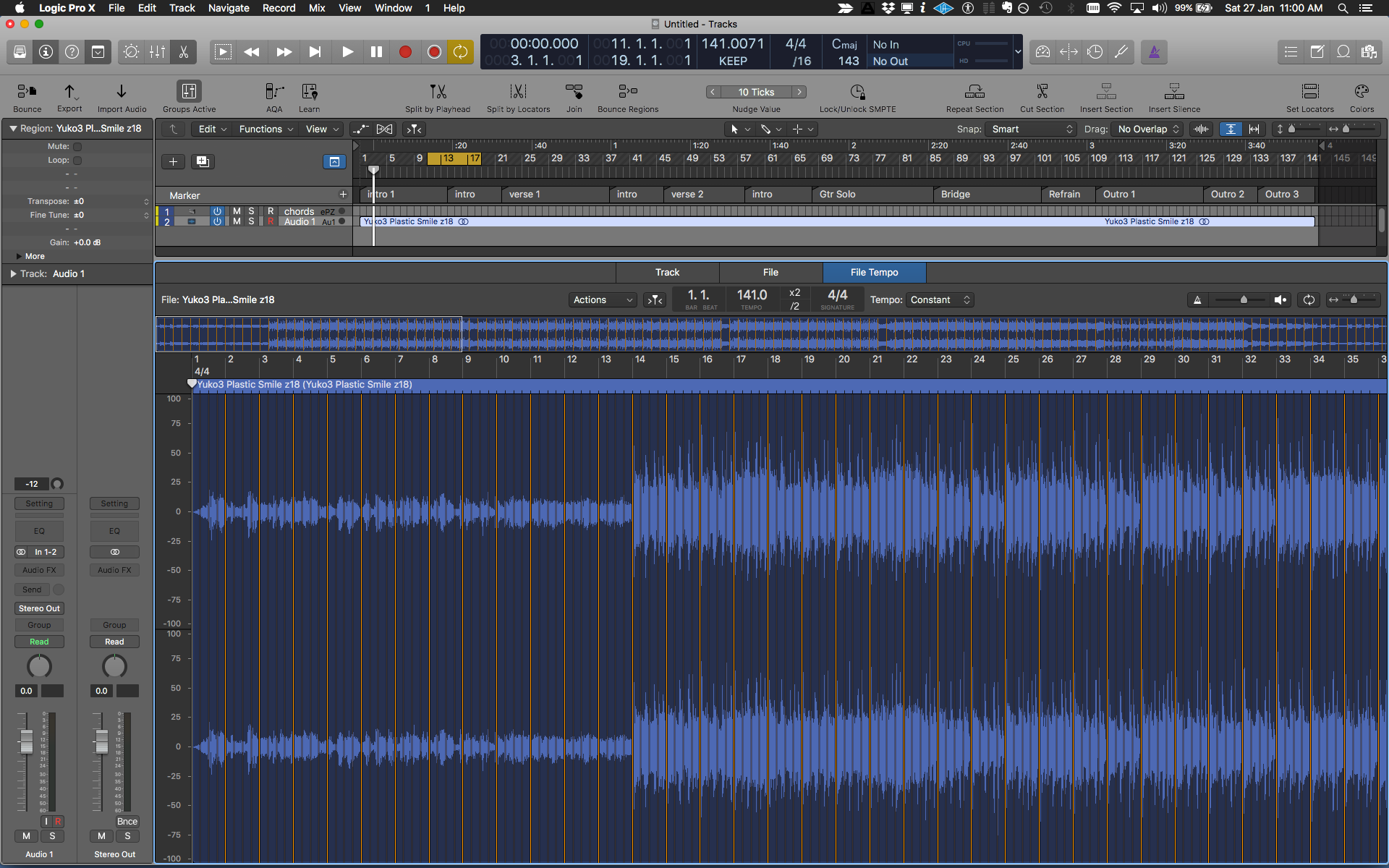This screenshot has width=1389, height=868.
Task: Toggle the Cycle mode button
Action: (460, 52)
